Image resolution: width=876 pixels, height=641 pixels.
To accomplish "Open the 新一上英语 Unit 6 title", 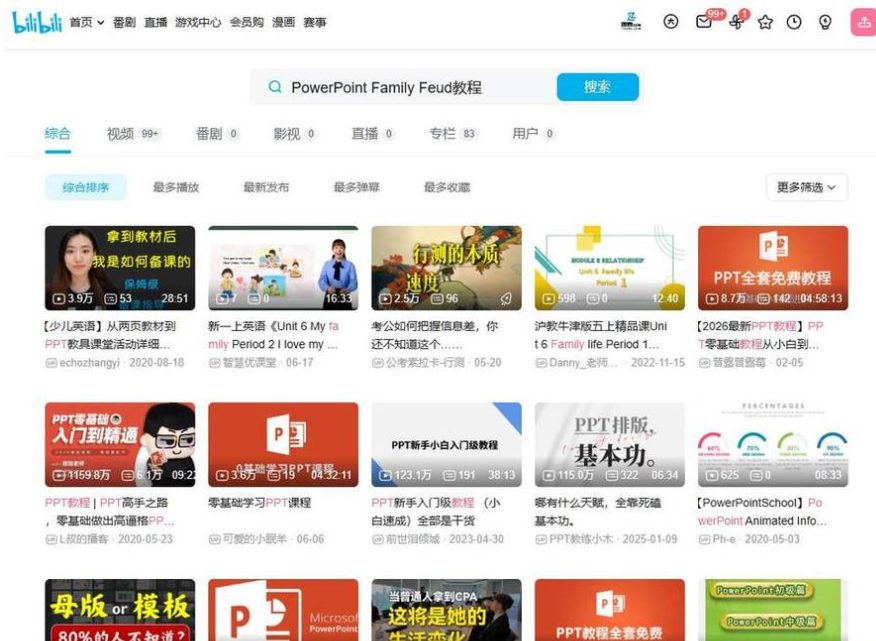I will point(274,335).
